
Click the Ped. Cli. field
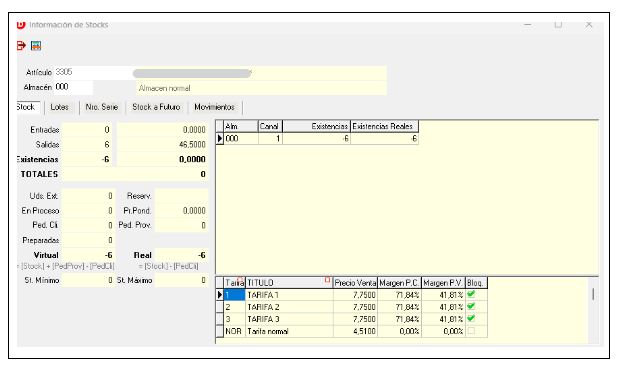[88, 225]
